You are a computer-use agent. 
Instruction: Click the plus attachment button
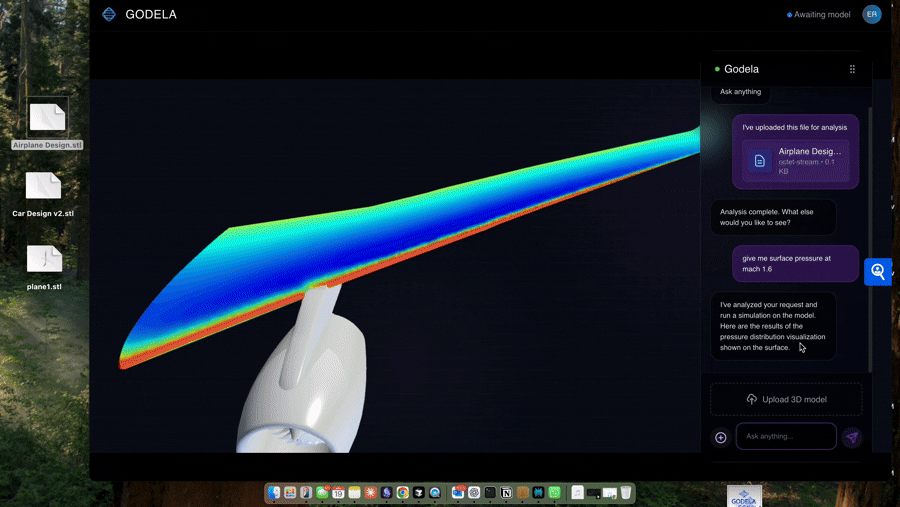[x=720, y=437]
